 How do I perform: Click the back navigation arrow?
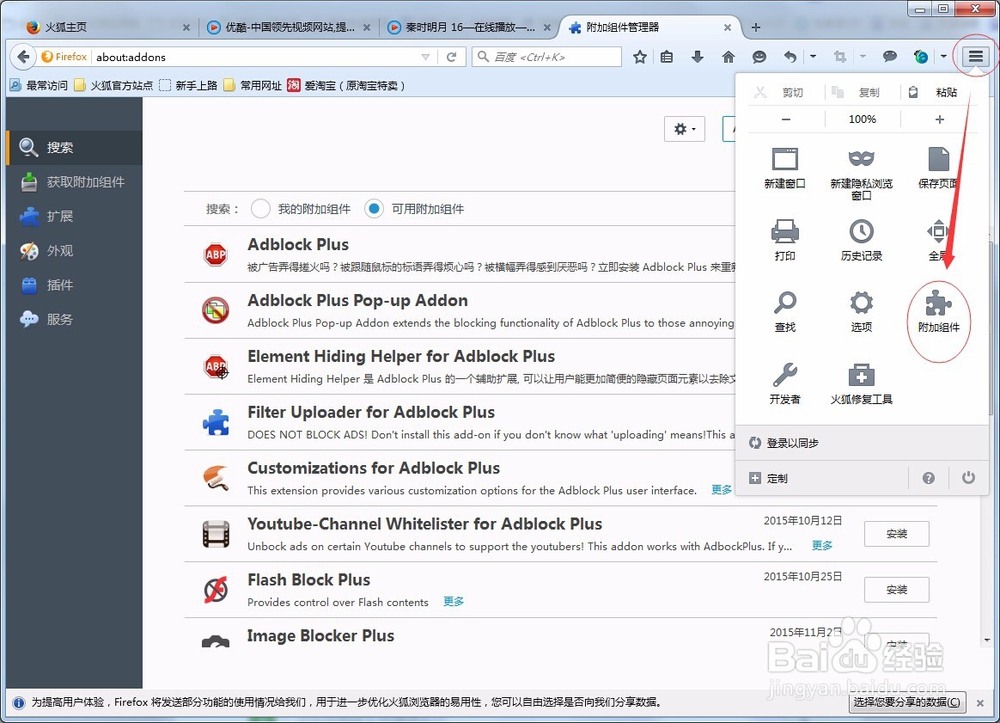(24, 57)
